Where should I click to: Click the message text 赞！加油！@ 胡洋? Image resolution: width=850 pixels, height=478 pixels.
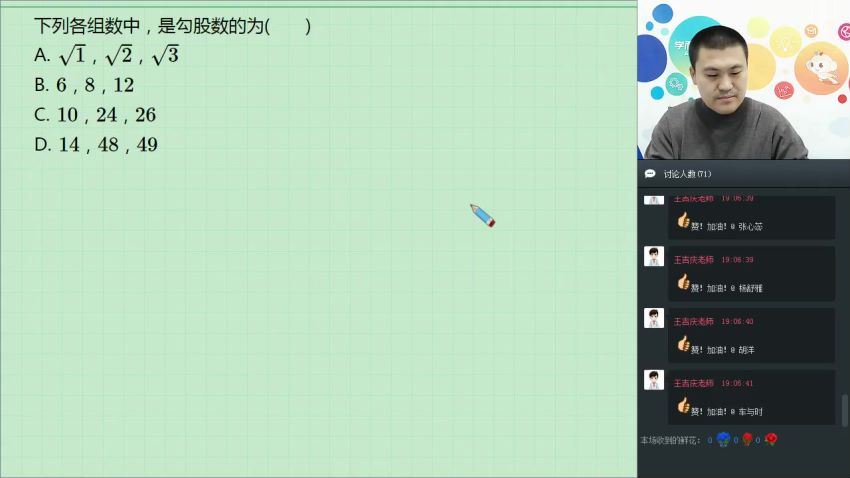click(723, 351)
